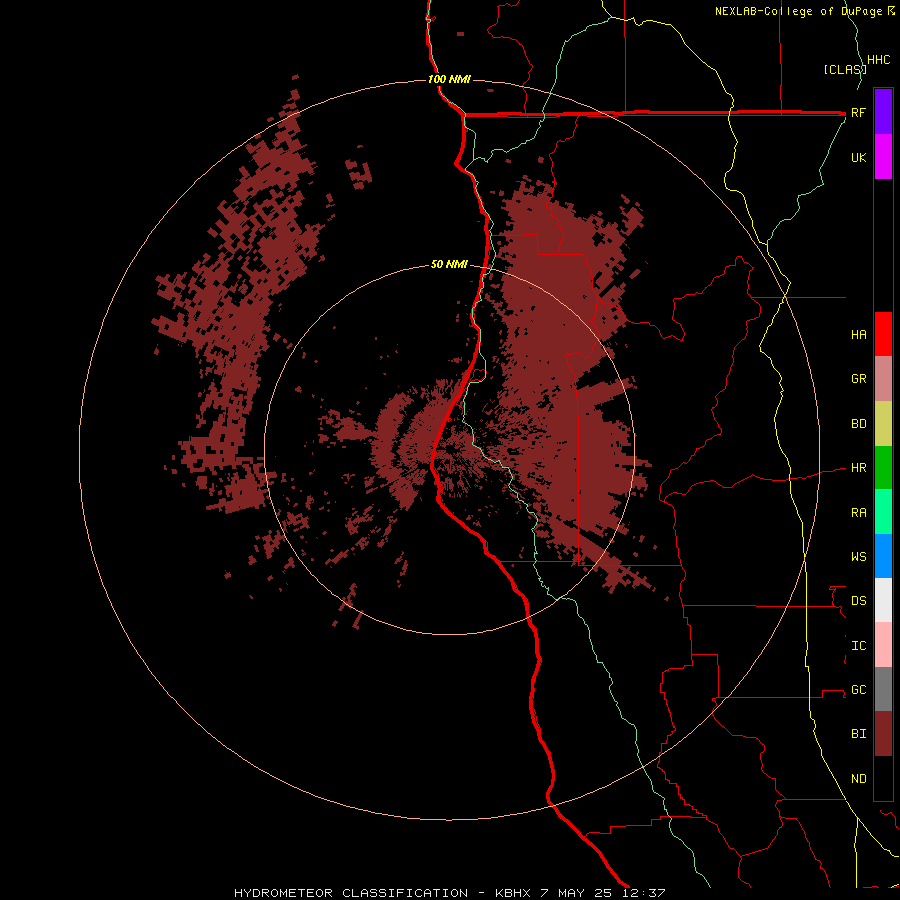Screen dimensions: 900x900
Task: Click the NEXLAB-College of DuPage text
Action: tap(798, 11)
